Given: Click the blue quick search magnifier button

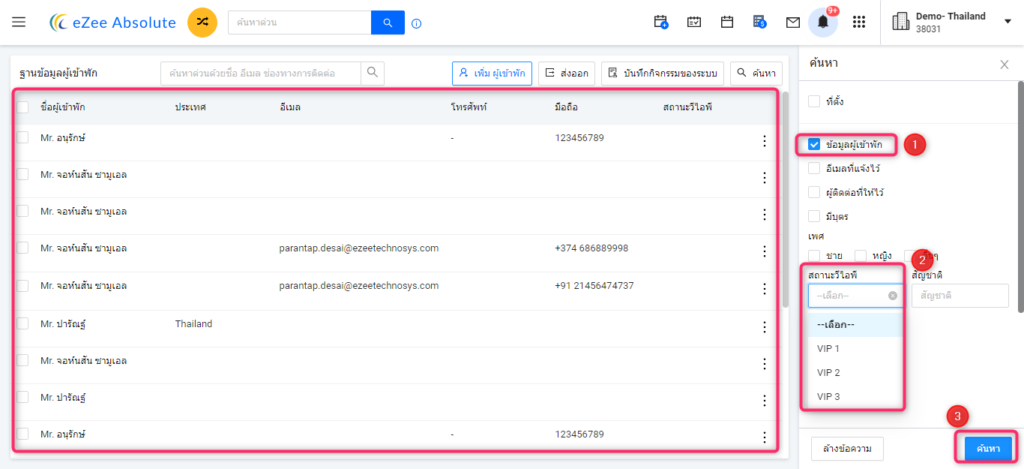Looking at the screenshot, I should pyautogui.click(x=388, y=23).
